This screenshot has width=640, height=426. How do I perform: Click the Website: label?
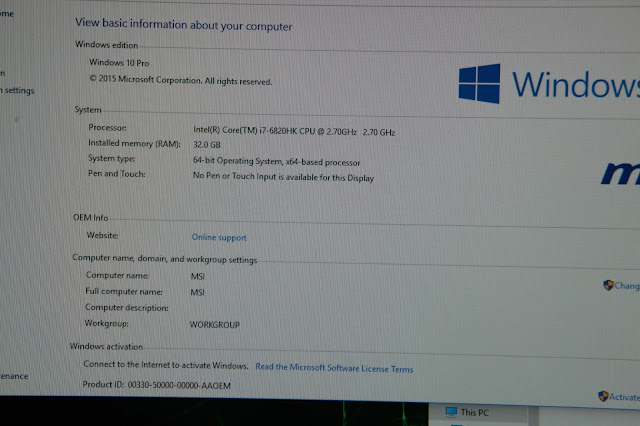coord(102,235)
